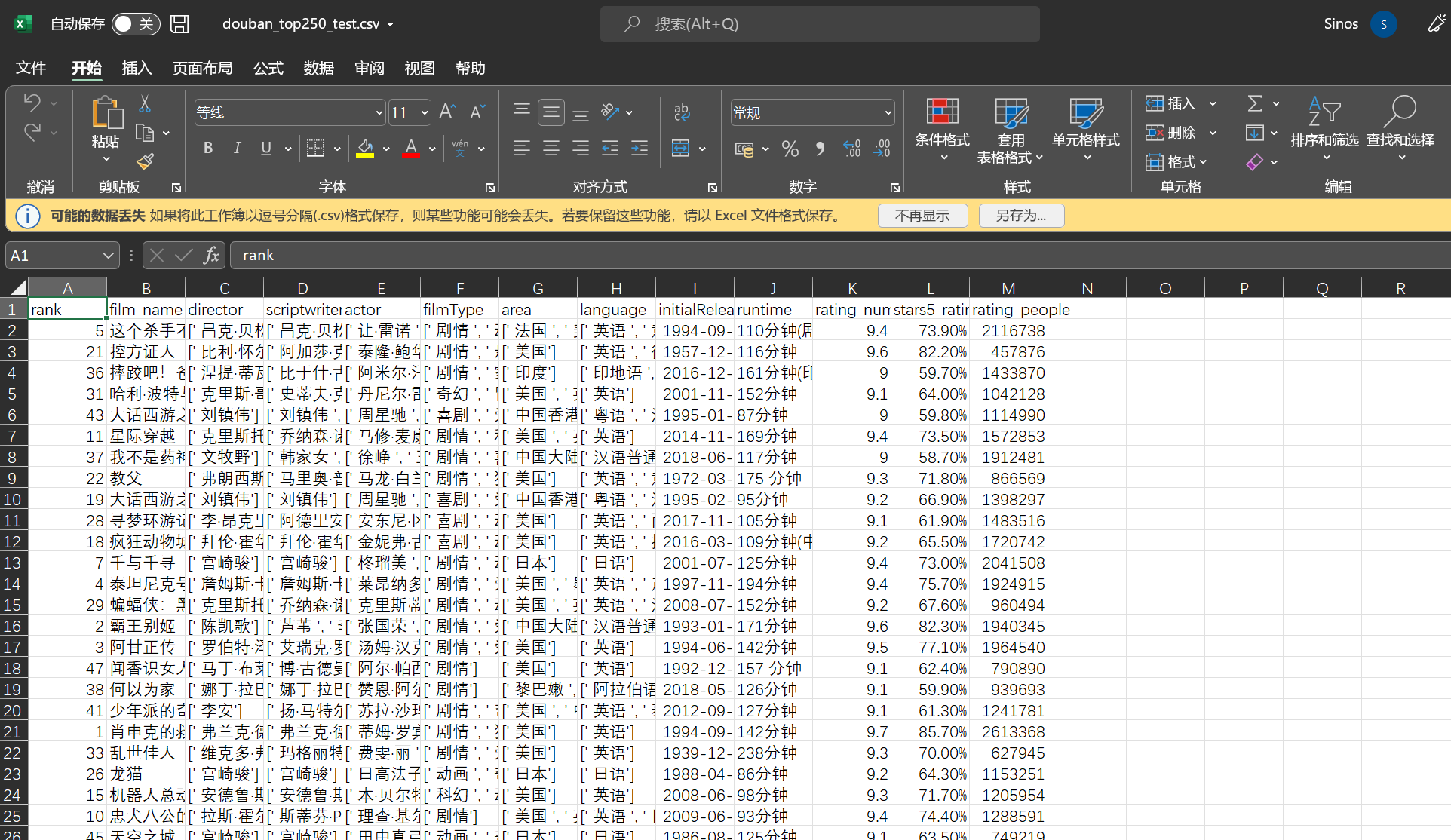The width and height of the screenshot is (1451, 840).
Task: Toggle top align
Action: coord(521,112)
